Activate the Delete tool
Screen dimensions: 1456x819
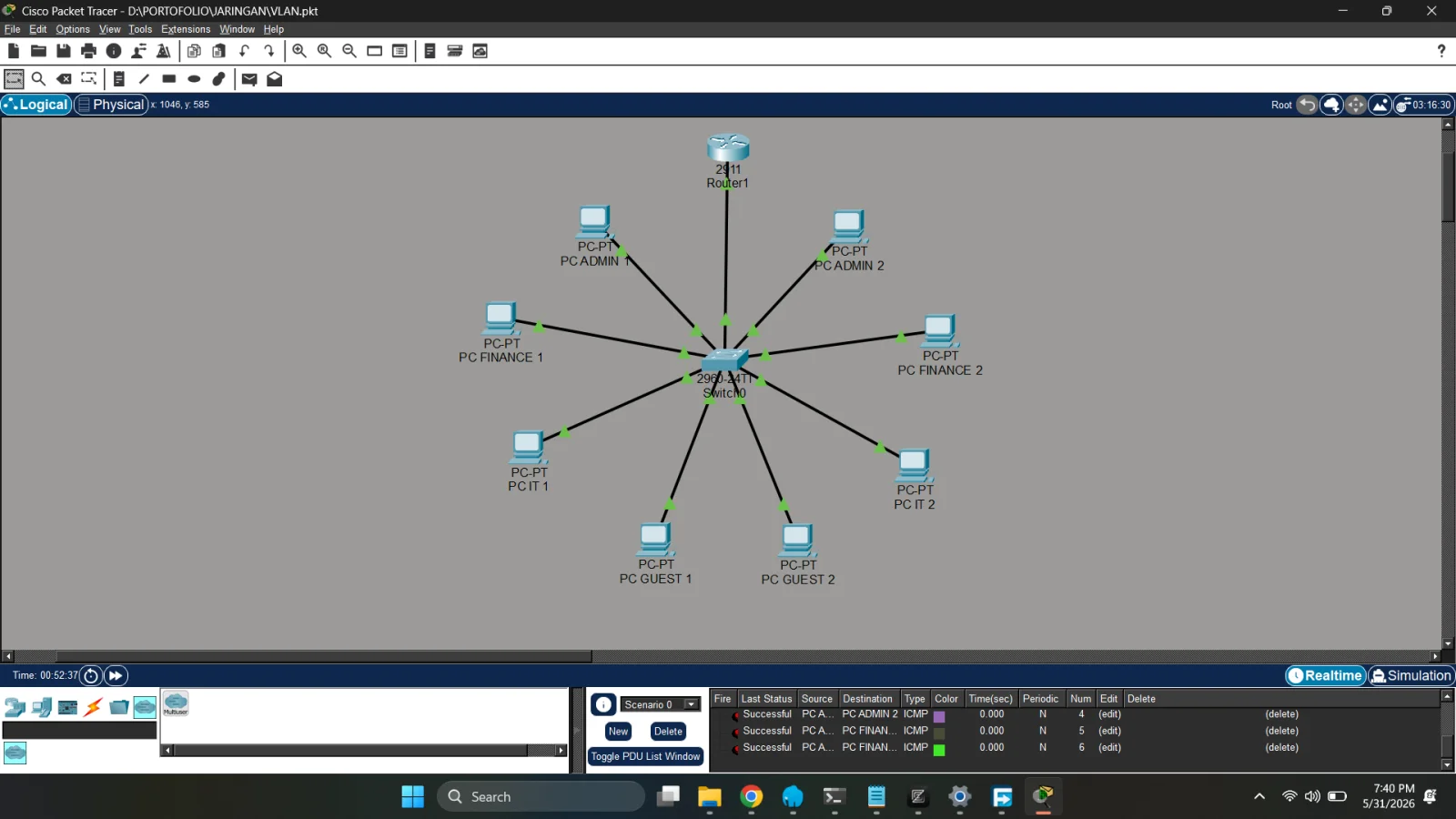pos(64,79)
